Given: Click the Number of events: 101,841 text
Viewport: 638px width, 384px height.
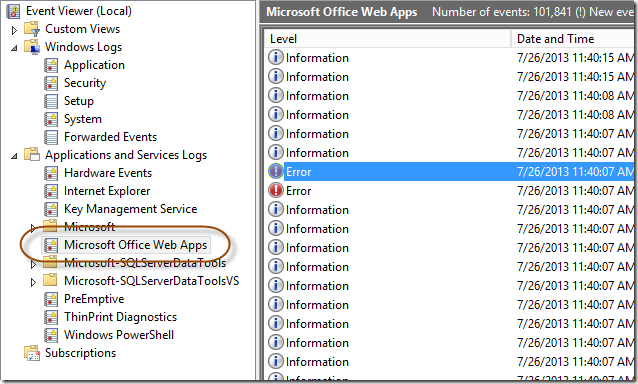Looking at the screenshot, I should tap(501, 12).
